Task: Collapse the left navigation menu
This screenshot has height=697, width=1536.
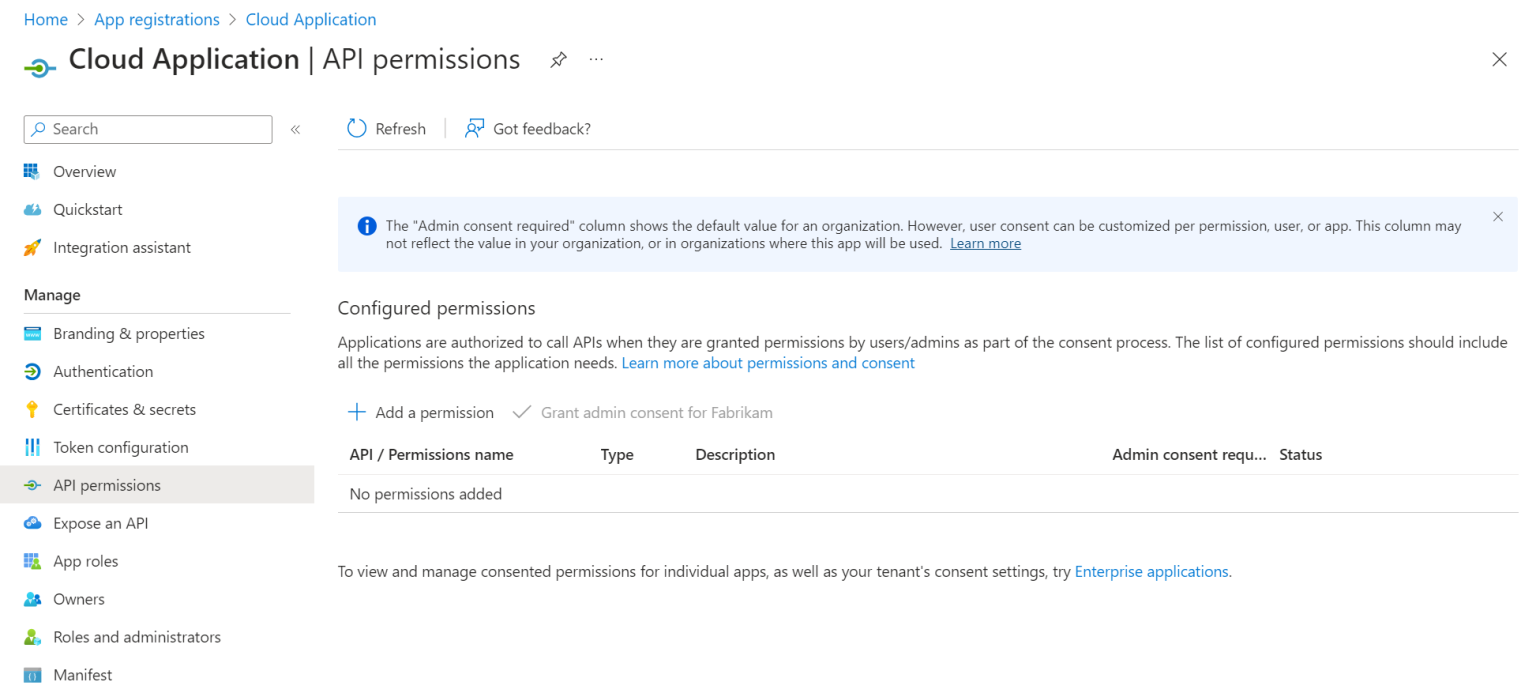Action: 295,130
